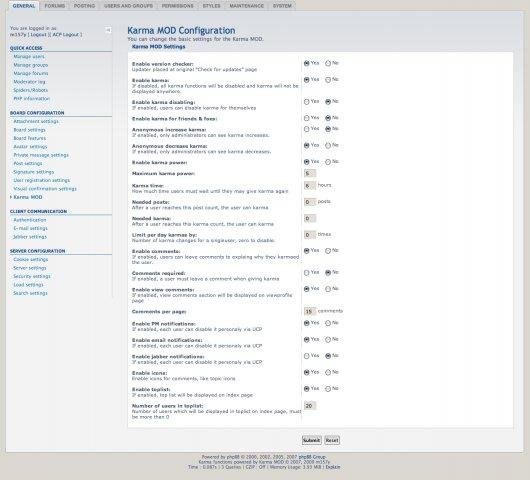Switch to the STYLES tab
Viewport: 530px width, 480px height.
pyautogui.click(x=211, y=6)
